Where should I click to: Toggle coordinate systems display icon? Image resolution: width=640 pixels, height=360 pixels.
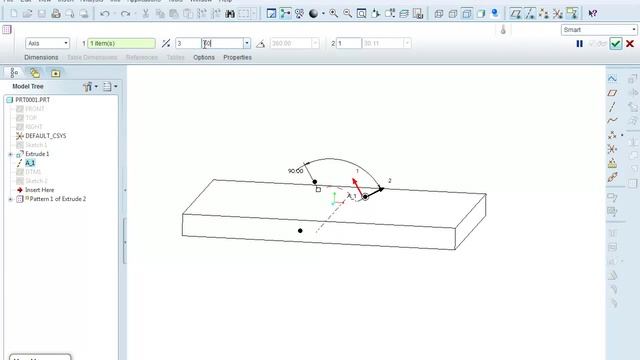[x=558, y=14]
